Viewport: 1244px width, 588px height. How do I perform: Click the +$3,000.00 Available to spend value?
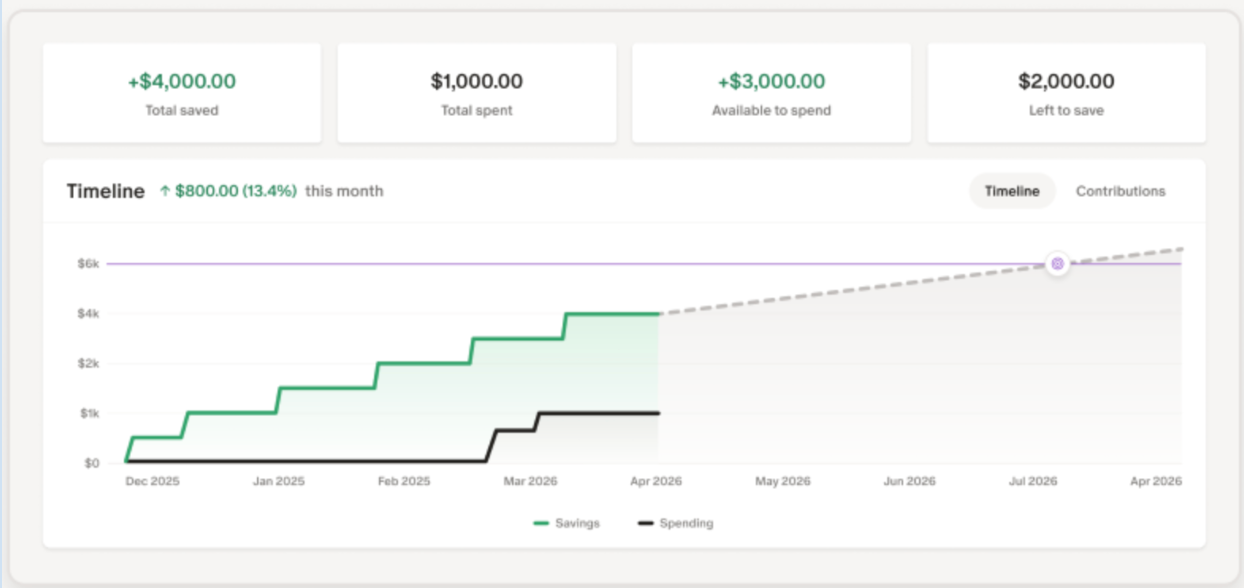771,81
